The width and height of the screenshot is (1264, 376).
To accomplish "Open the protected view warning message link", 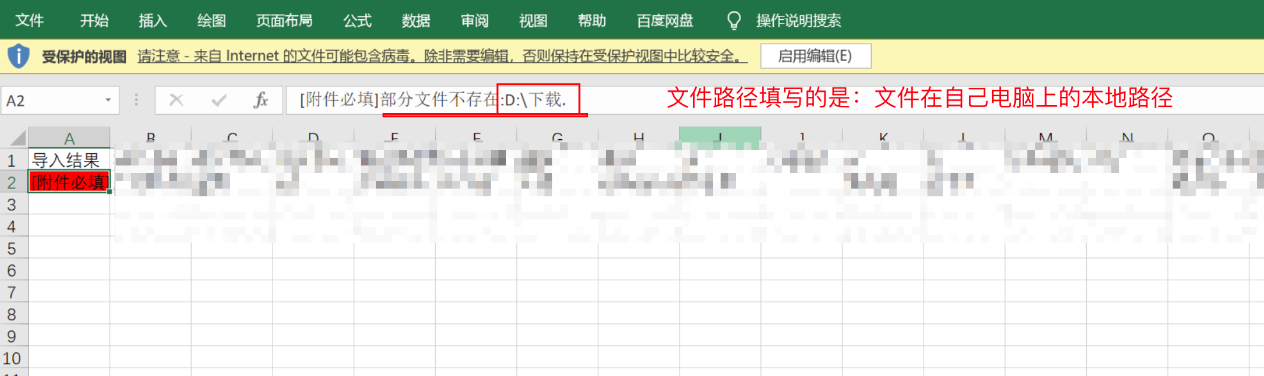I will click(443, 56).
